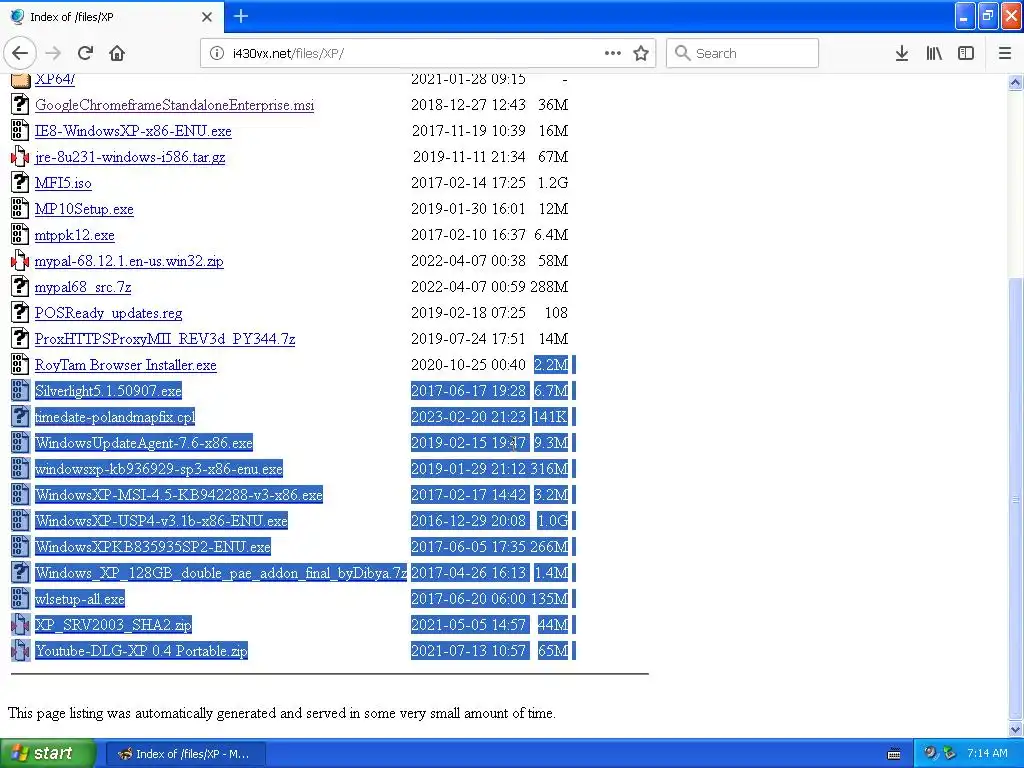Image resolution: width=1024 pixels, height=768 pixels.
Task: Click binary icon next to IE8-WindowsXP-x86-ENU.exe
Action: click(x=20, y=131)
